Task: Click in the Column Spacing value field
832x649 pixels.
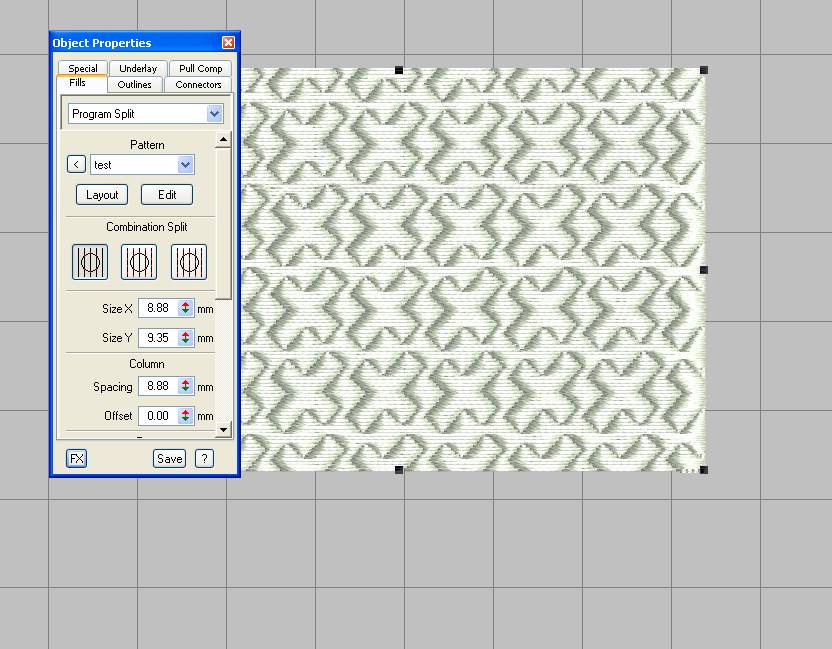Action: click(x=158, y=386)
